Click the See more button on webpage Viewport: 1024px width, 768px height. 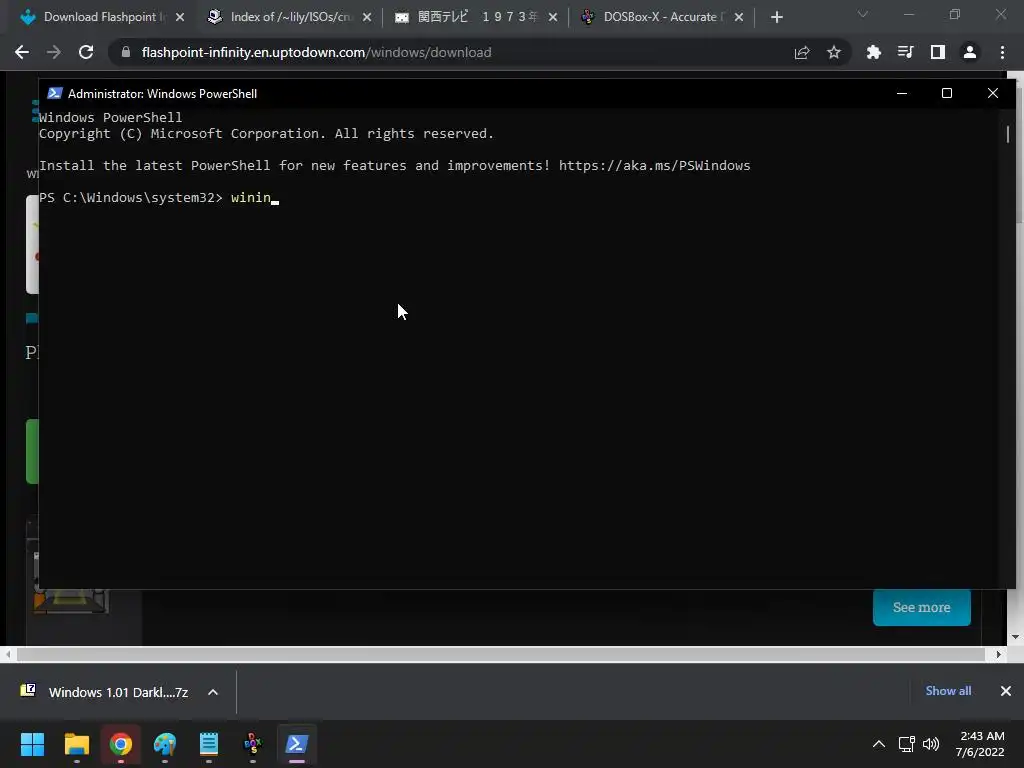click(921, 607)
